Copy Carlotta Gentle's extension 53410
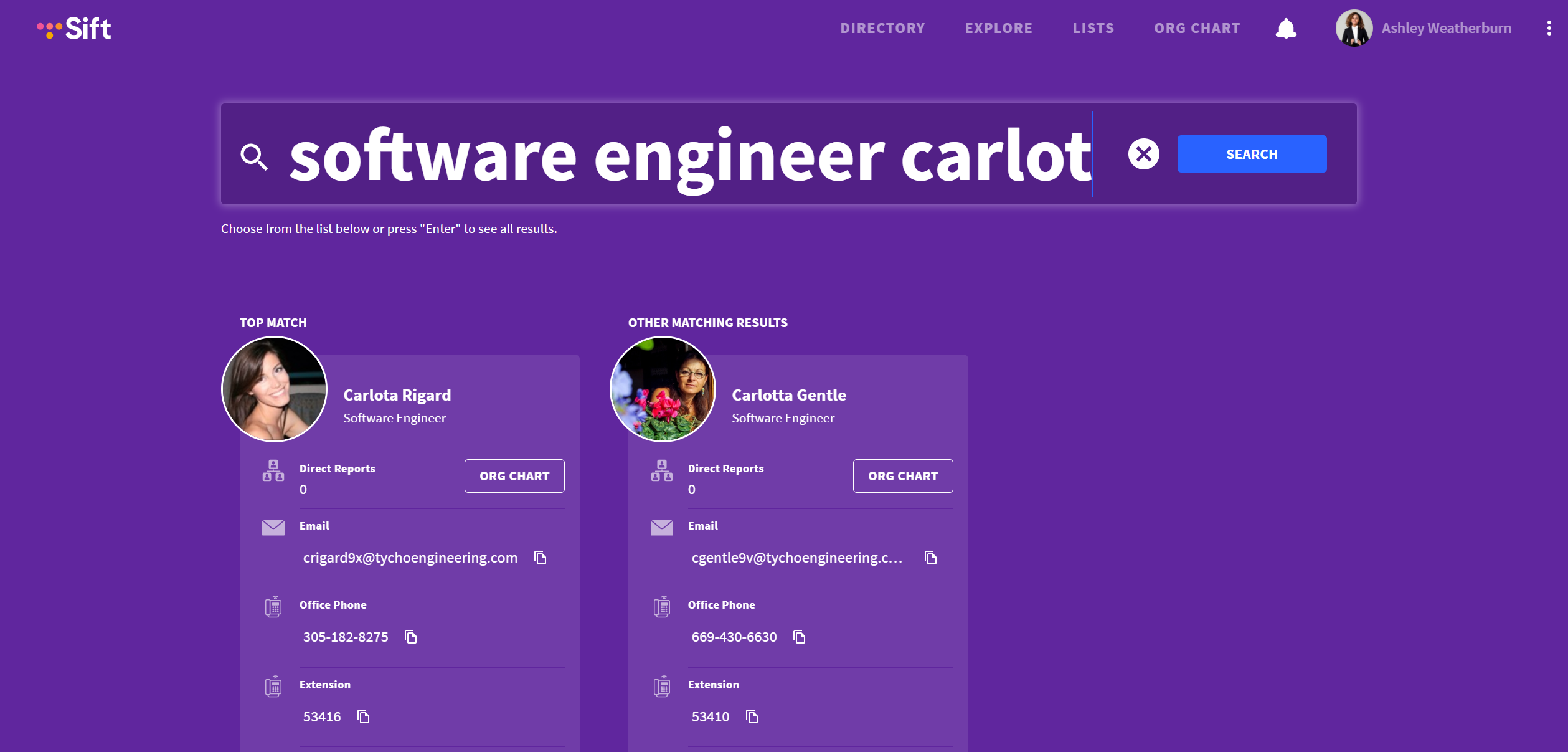The width and height of the screenshot is (1568, 752). (752, 716)
